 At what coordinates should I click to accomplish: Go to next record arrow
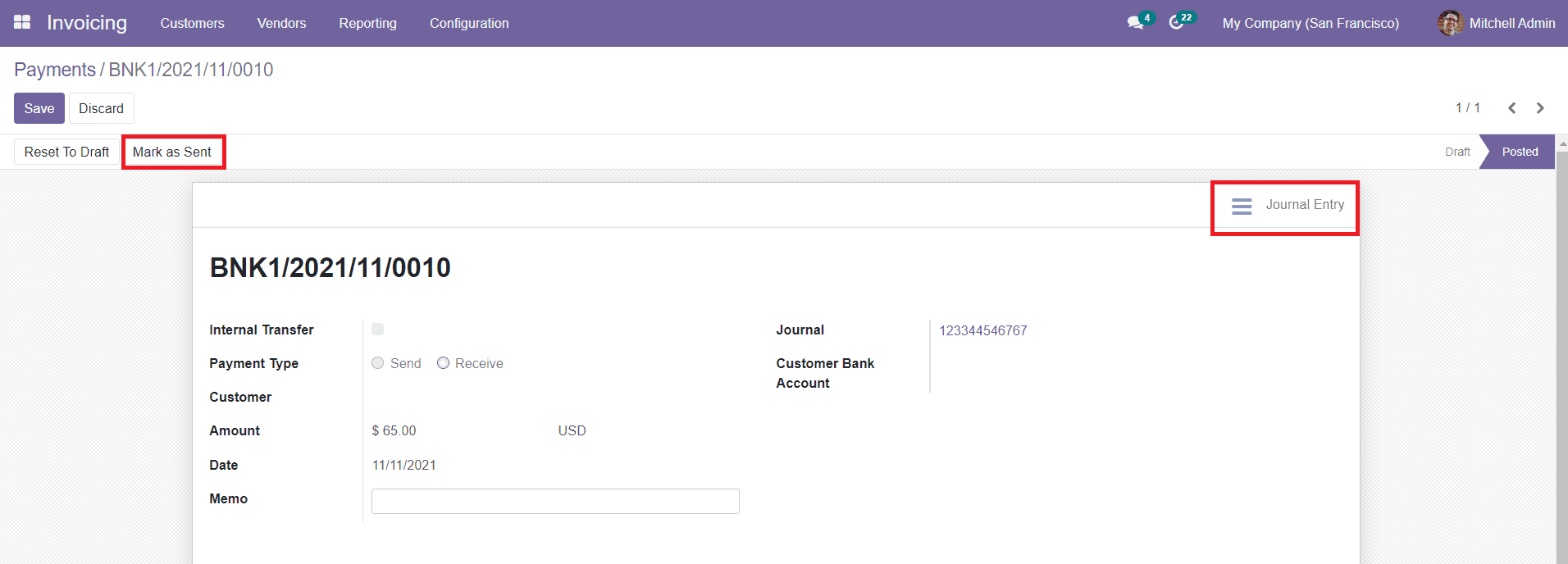click(1540, 108)
